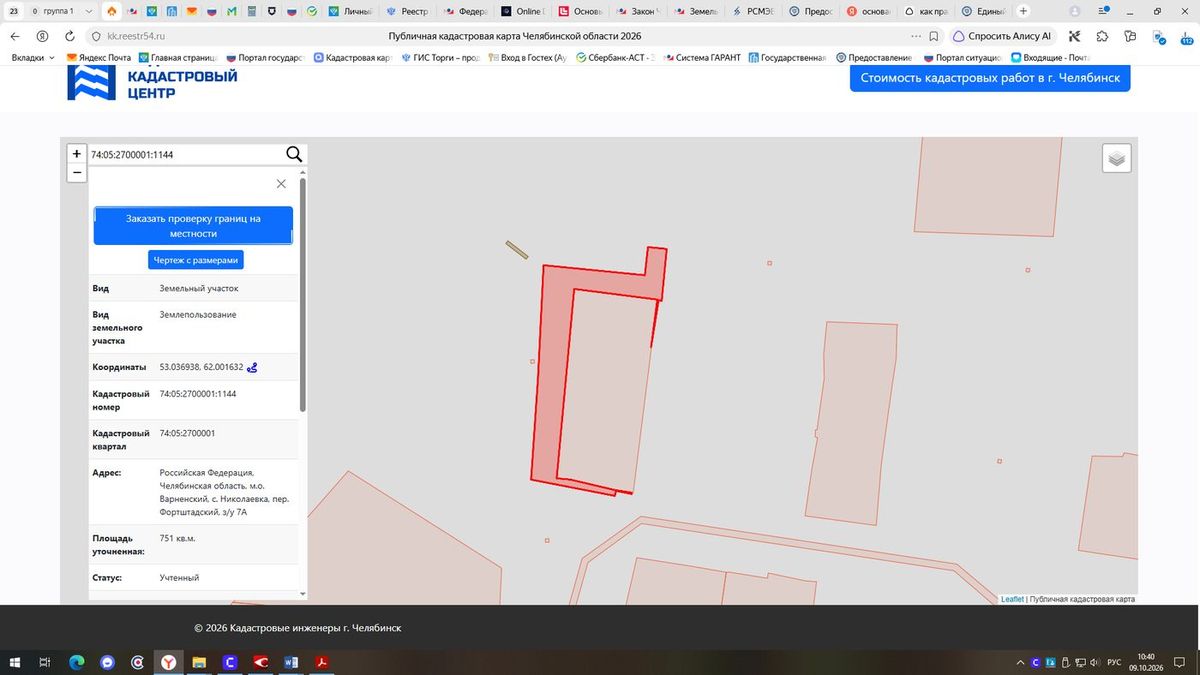Open the map layers switcher
Screen dimensions: 1200x675
tap(1117, 158)
